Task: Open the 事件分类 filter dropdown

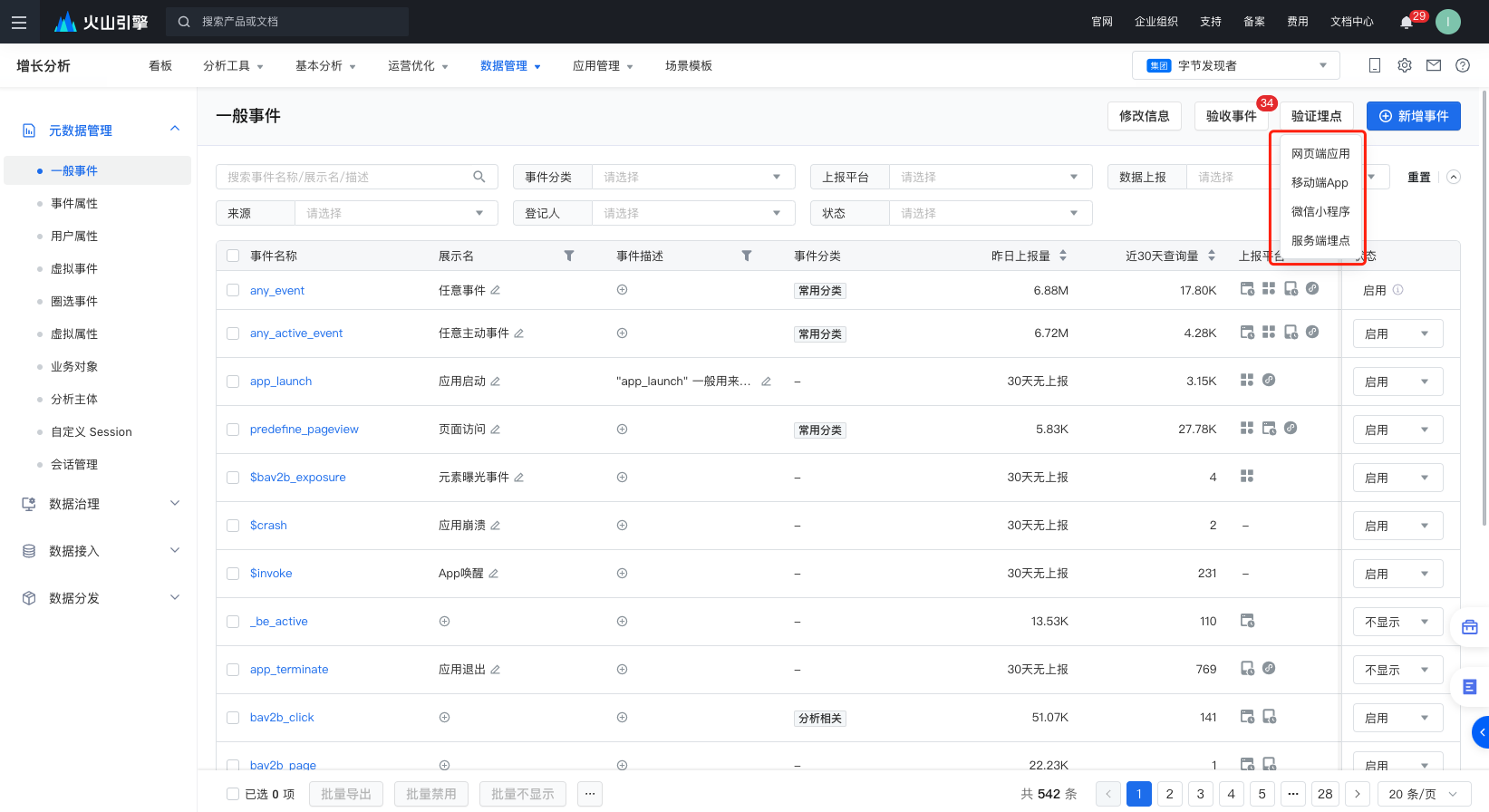Action: pos(693,177)
